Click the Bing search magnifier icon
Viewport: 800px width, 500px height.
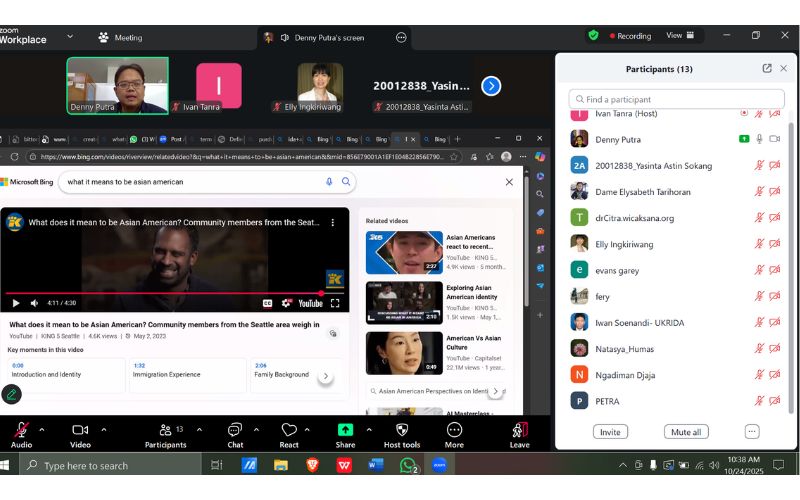pos(346,182)
